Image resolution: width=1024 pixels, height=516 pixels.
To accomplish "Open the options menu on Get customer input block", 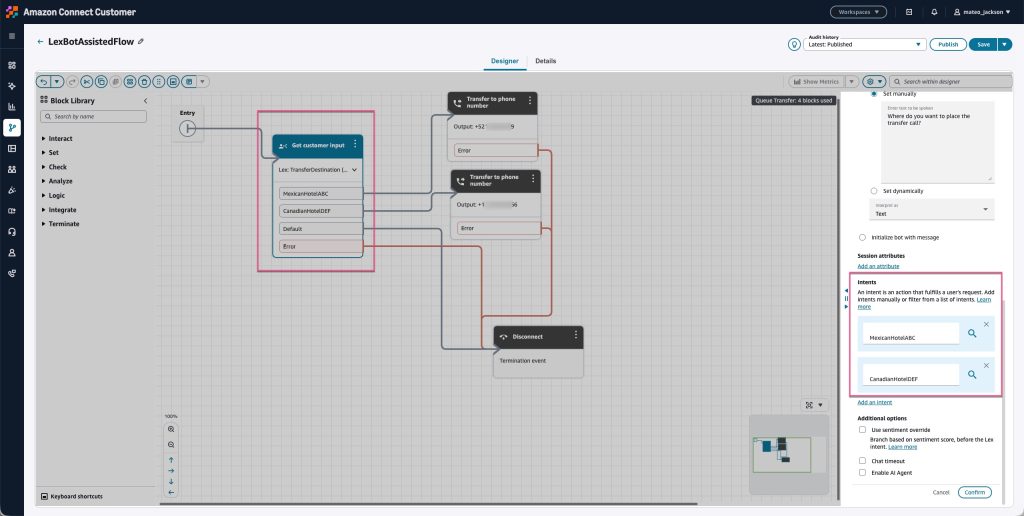I will click(355, 144).
